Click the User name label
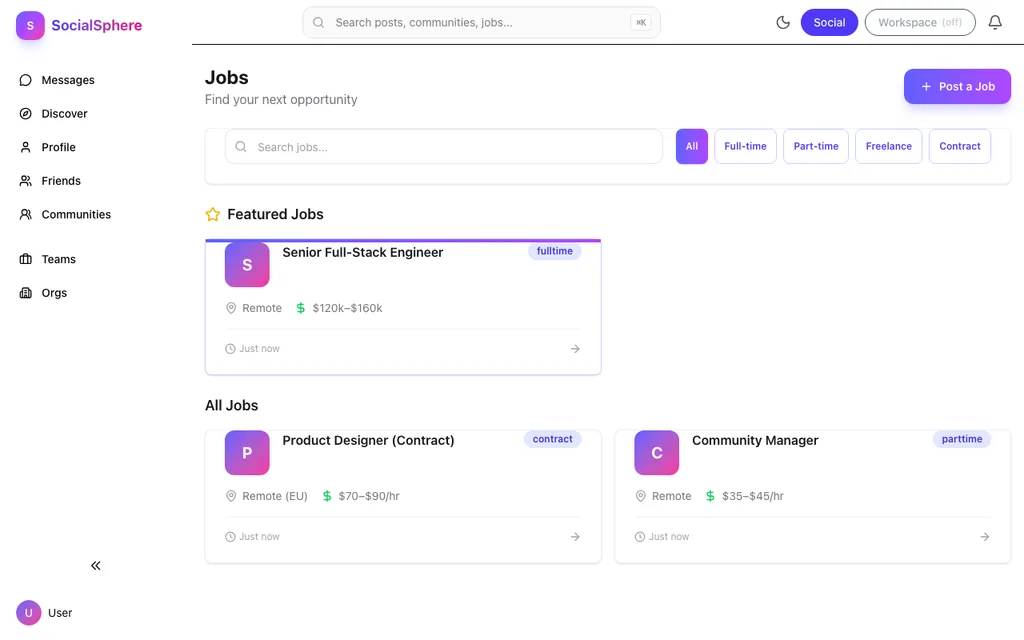The height and width of the screenshot is (640, 1024). tap(60, 613)
